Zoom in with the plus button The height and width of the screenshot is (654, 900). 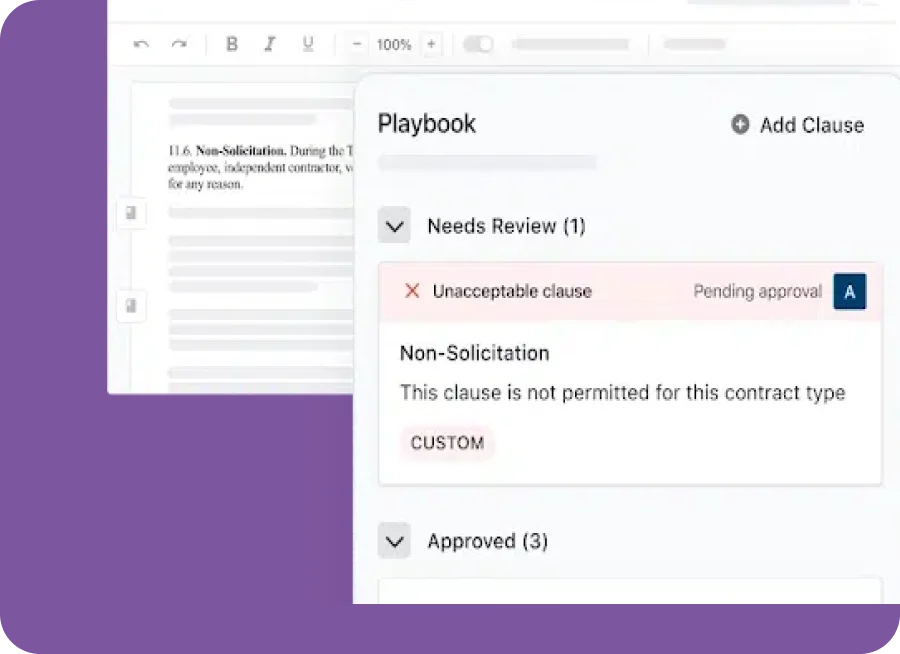(x=431, y=44)
